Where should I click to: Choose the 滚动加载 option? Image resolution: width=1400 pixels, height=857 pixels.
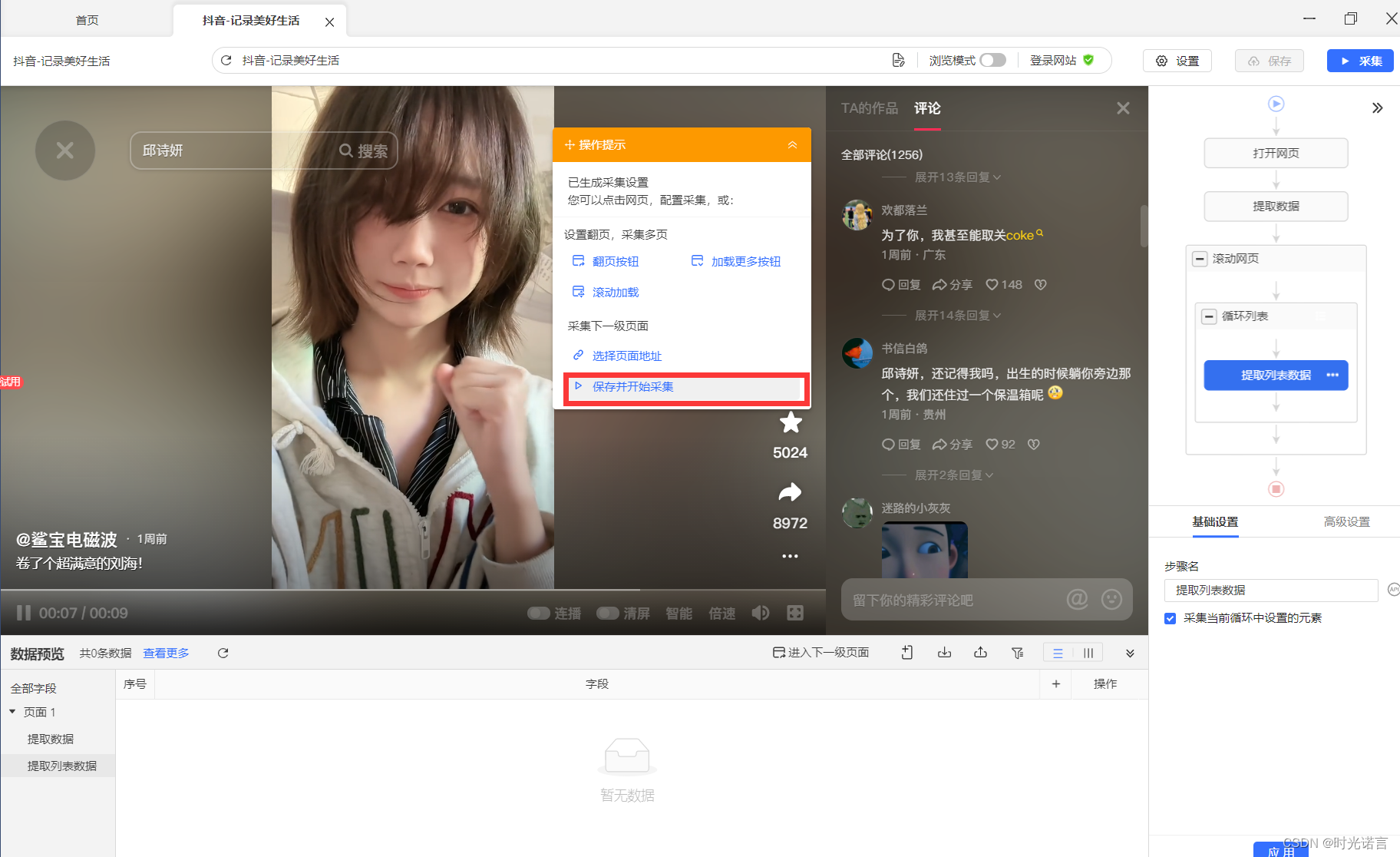pyautogui.click(x=606, y=292)
